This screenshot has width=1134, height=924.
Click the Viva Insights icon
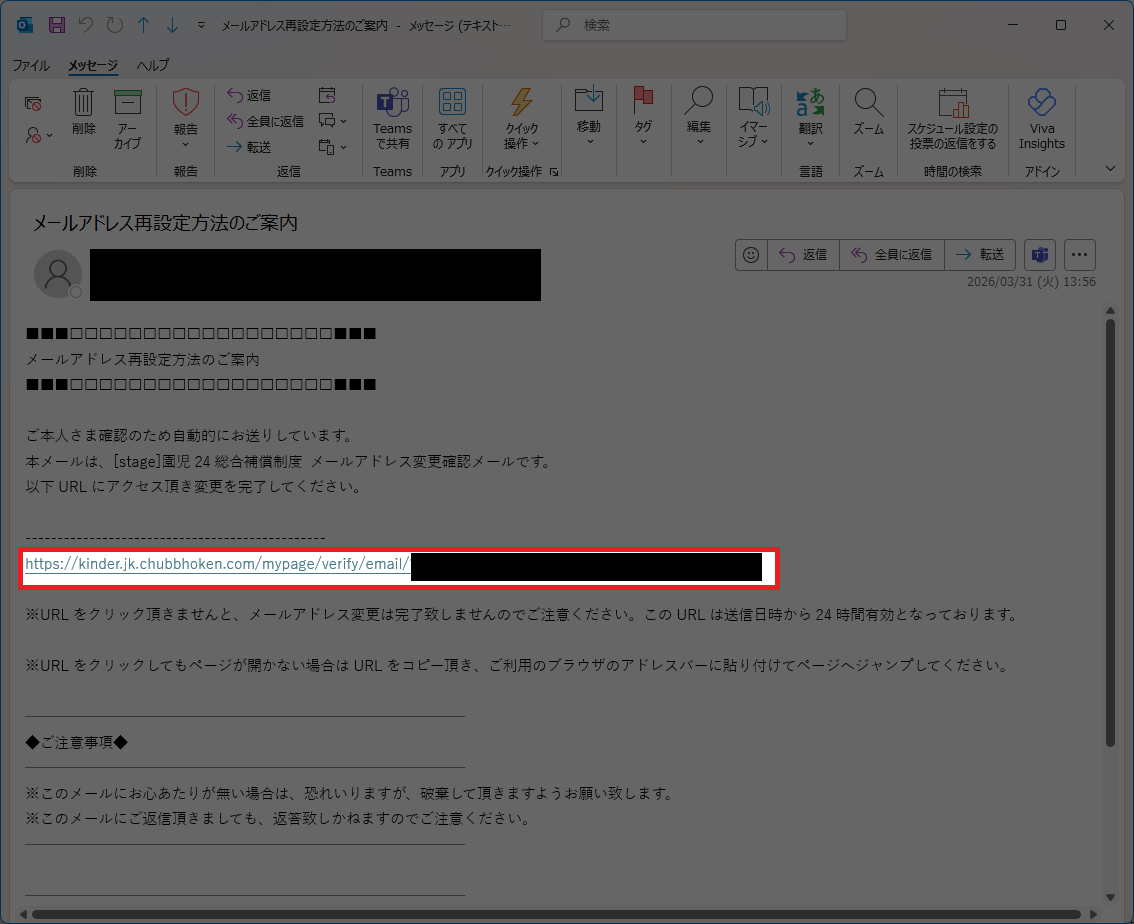(x=1041, y=104)
